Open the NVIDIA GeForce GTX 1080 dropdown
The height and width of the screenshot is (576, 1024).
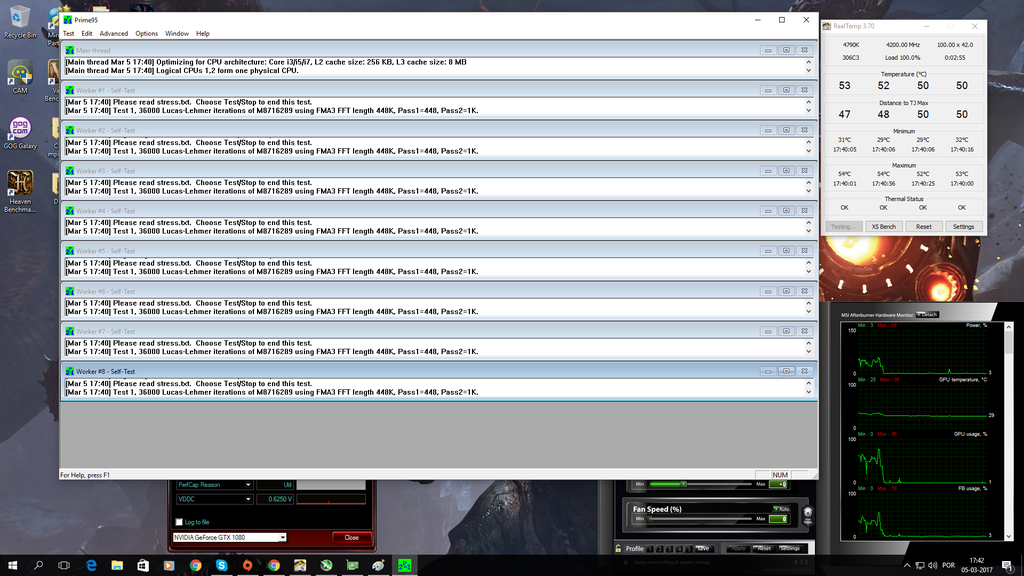click(229, 537)
